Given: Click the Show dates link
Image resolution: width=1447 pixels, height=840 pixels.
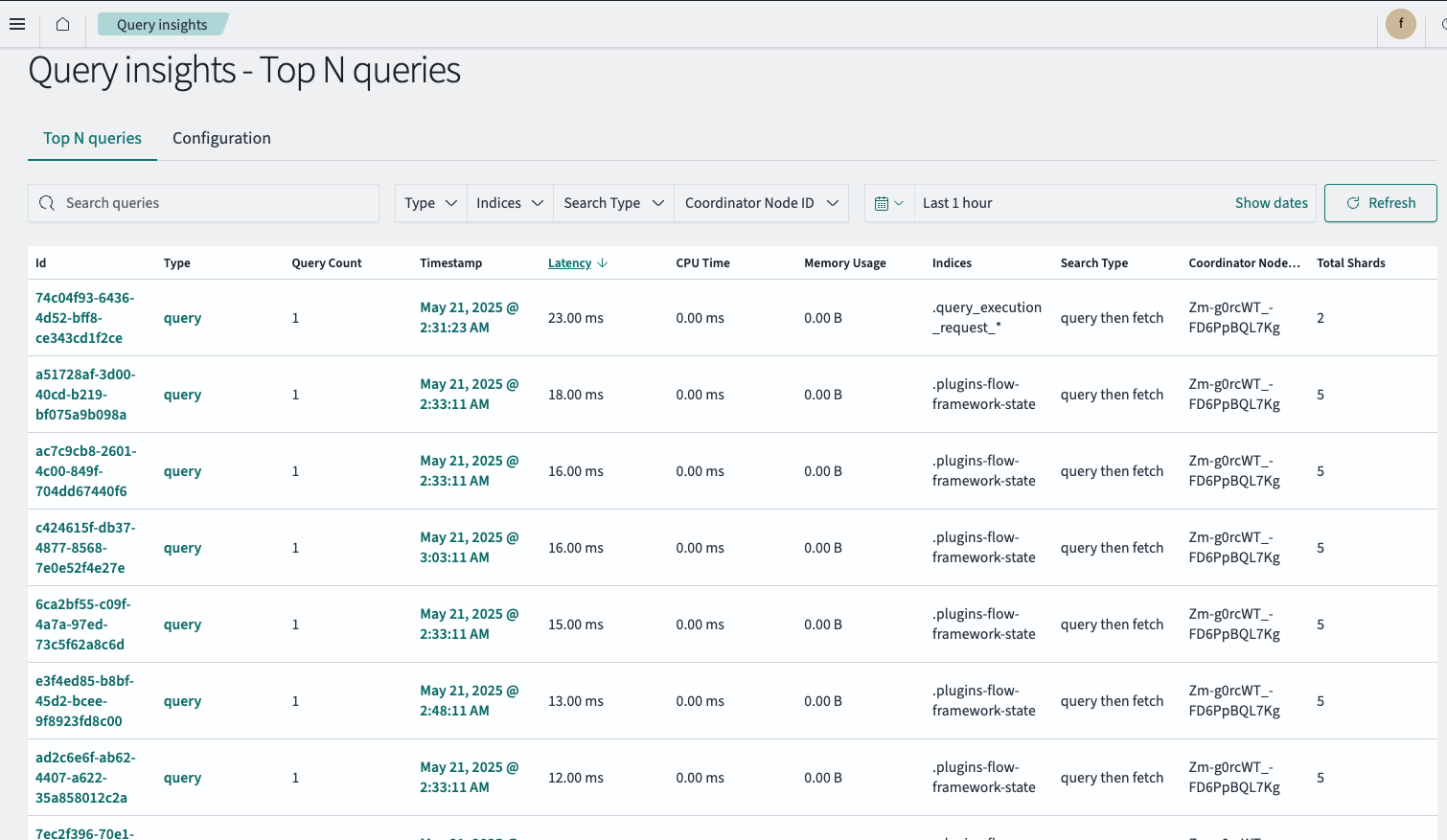Looking at the screenshot, I should click(x=1271, y=203).
